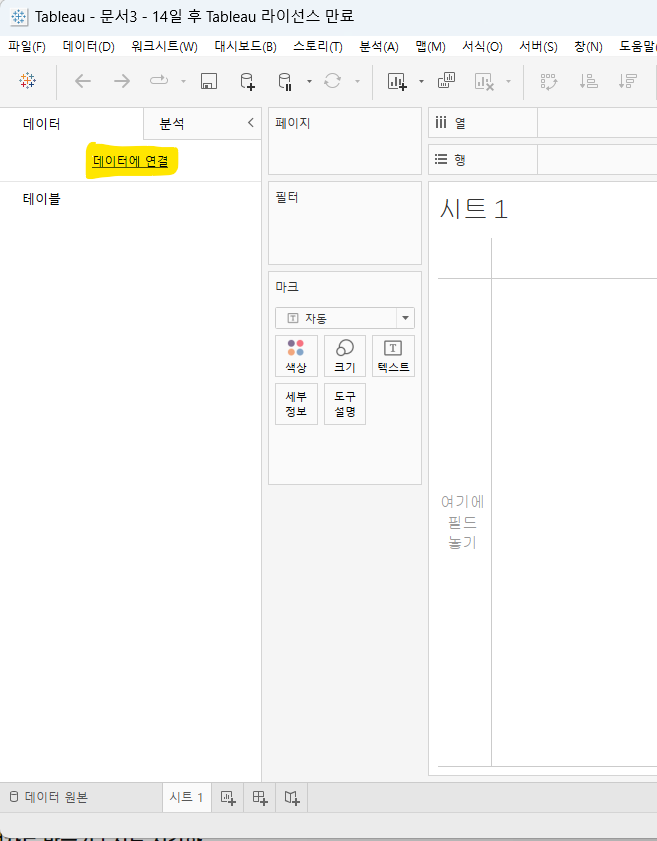Switch to the 분석 pane tab
657x841 pixels.
(x=172, y=124)
